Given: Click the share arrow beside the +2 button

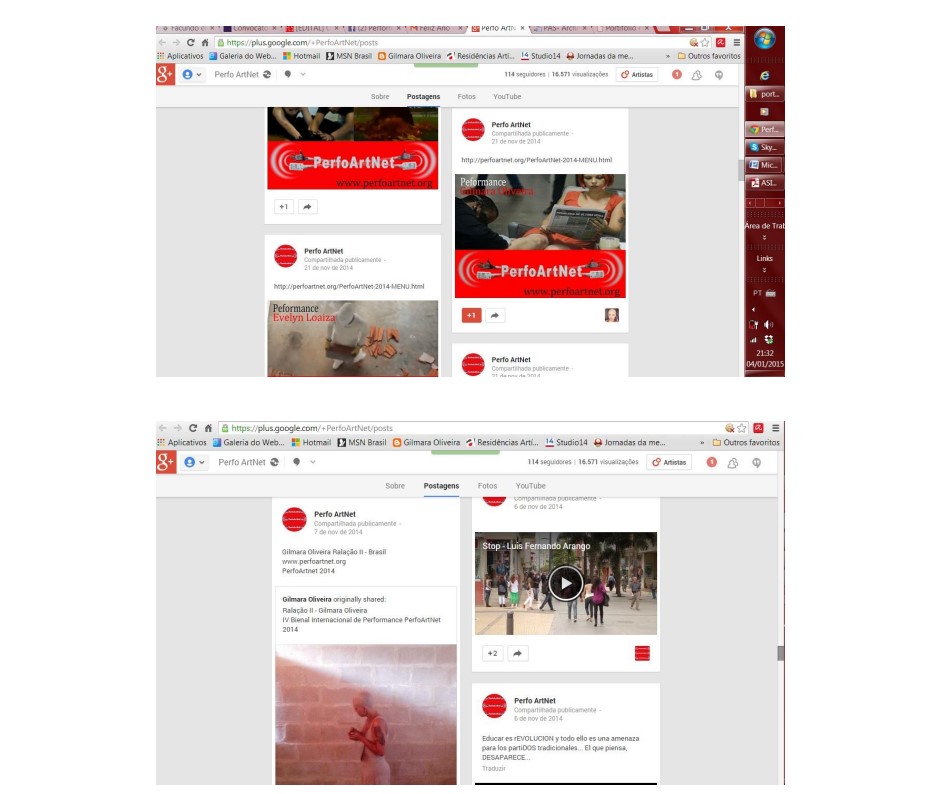Looking at the screenshot, I should coord(517,653).
